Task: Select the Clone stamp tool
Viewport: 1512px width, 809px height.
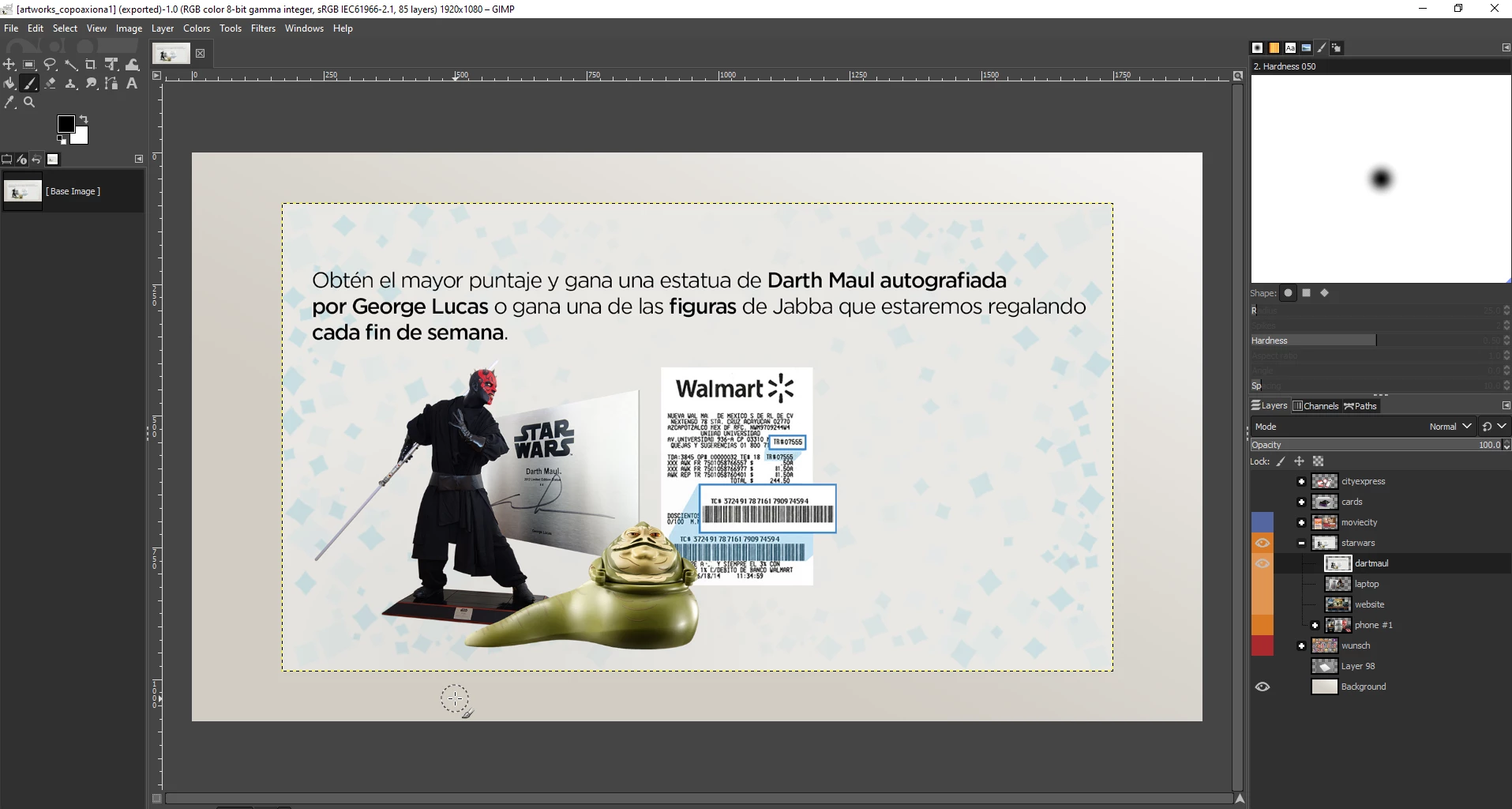Action: pyautogui.click(x=70, y=84)
